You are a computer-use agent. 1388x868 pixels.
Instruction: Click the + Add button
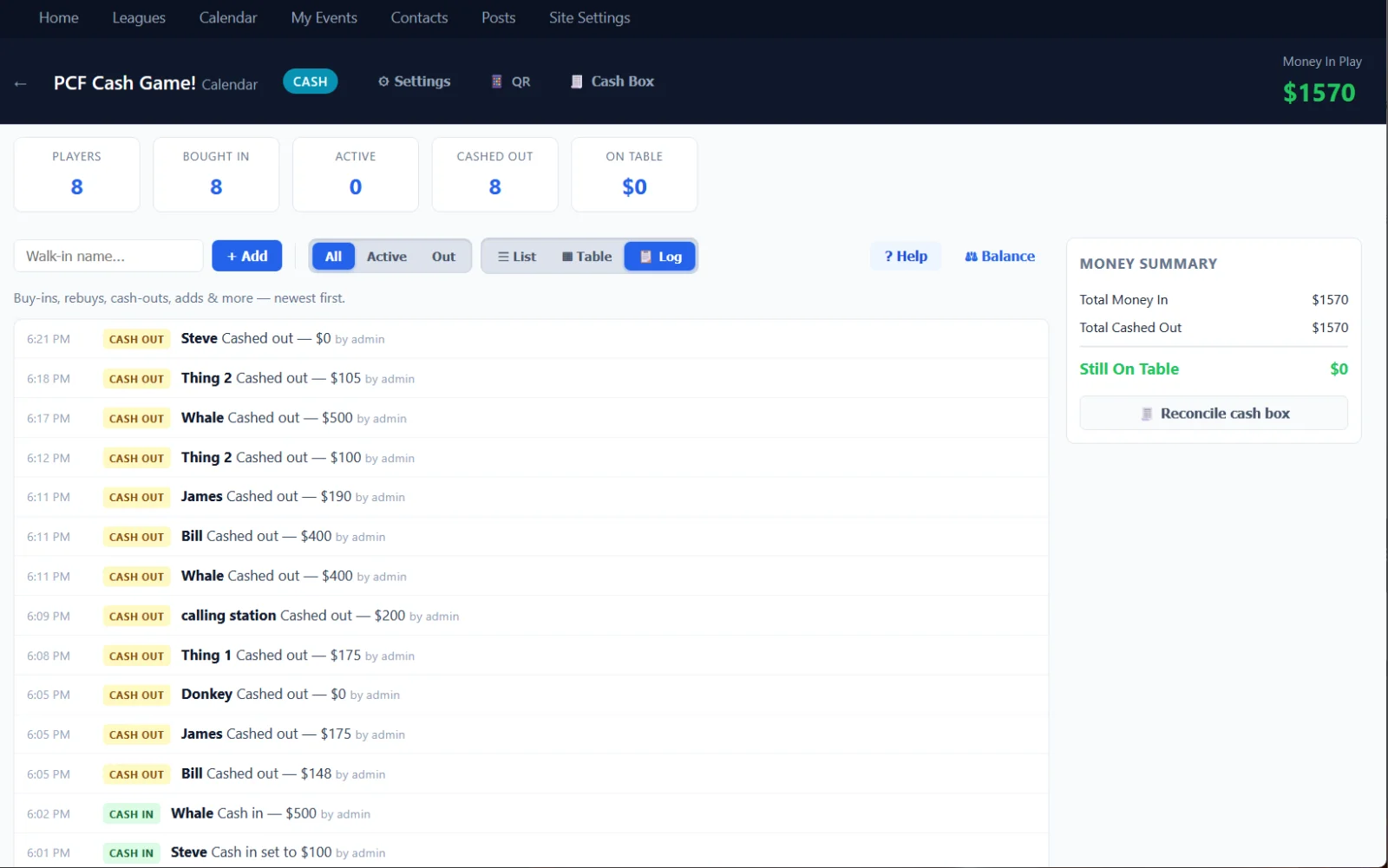[x=247, y=256]
